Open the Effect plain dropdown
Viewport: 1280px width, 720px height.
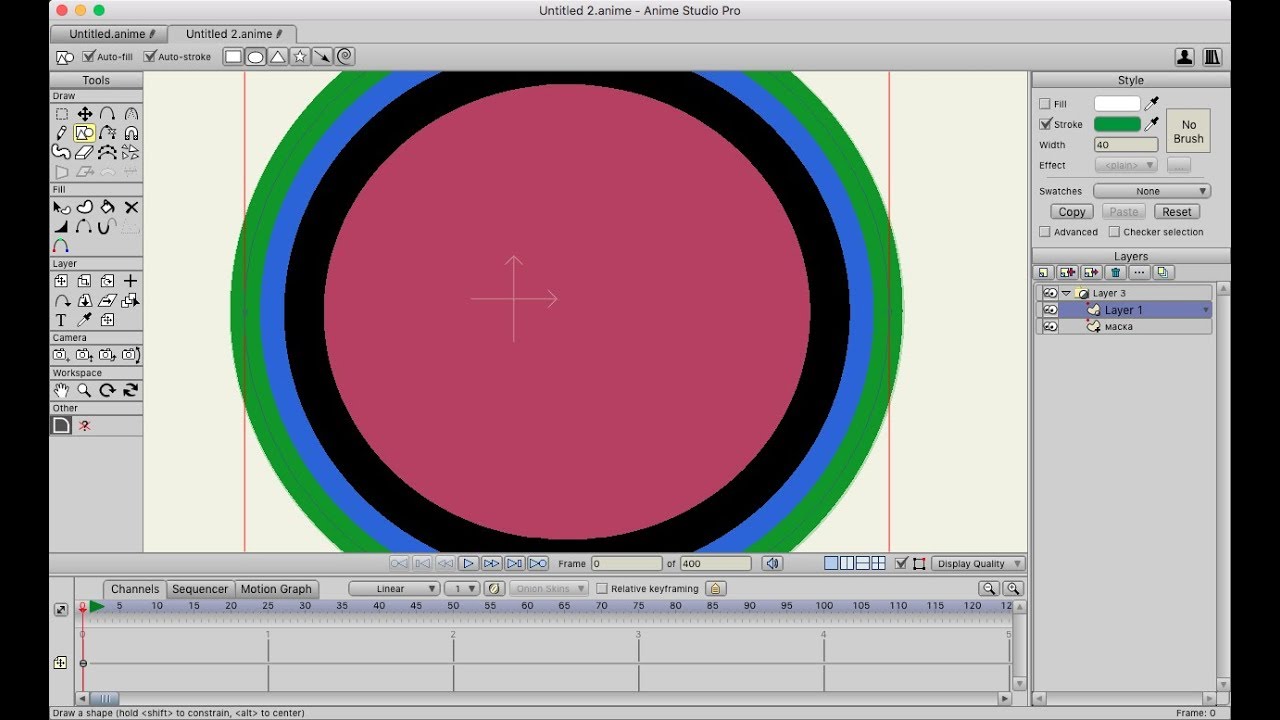point(1126,165)
